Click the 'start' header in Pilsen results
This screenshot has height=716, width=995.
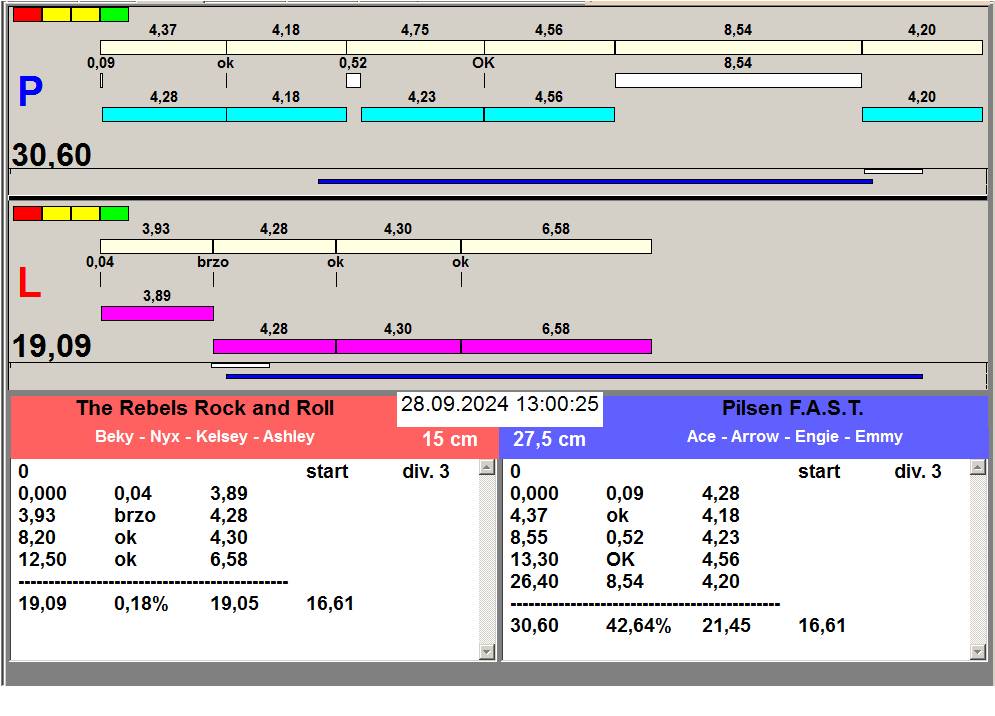pos(819,472)
